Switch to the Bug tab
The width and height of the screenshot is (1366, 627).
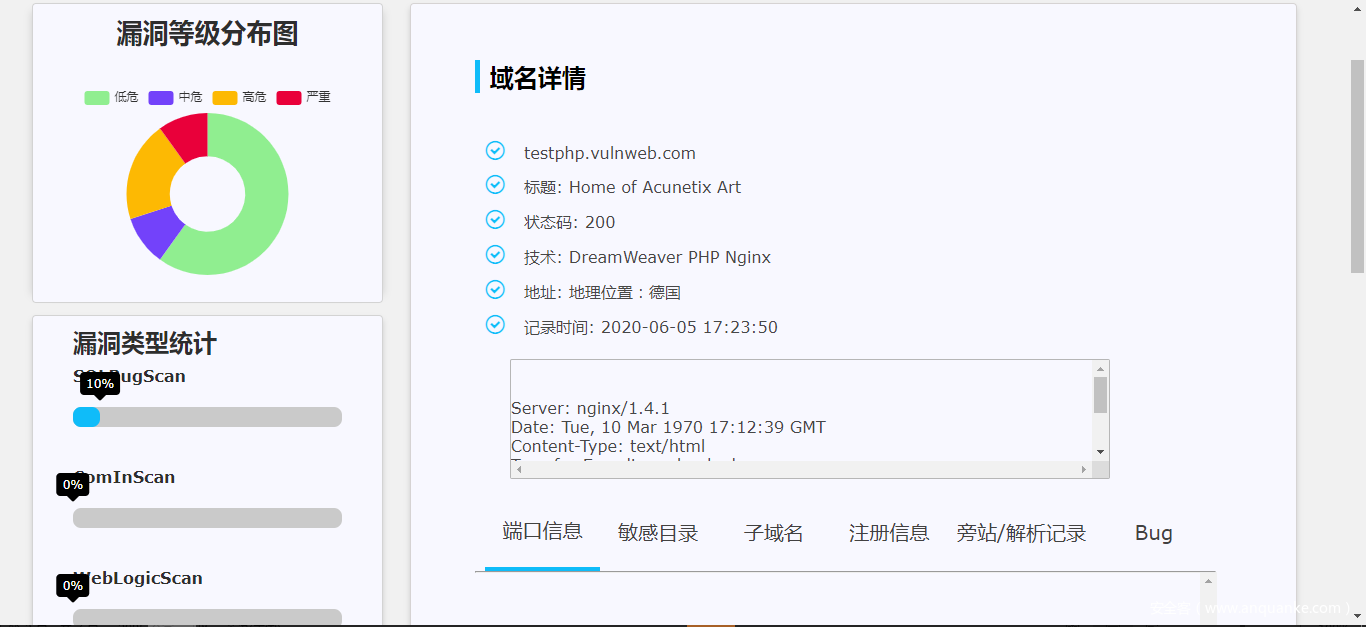tap(1153, 534)
